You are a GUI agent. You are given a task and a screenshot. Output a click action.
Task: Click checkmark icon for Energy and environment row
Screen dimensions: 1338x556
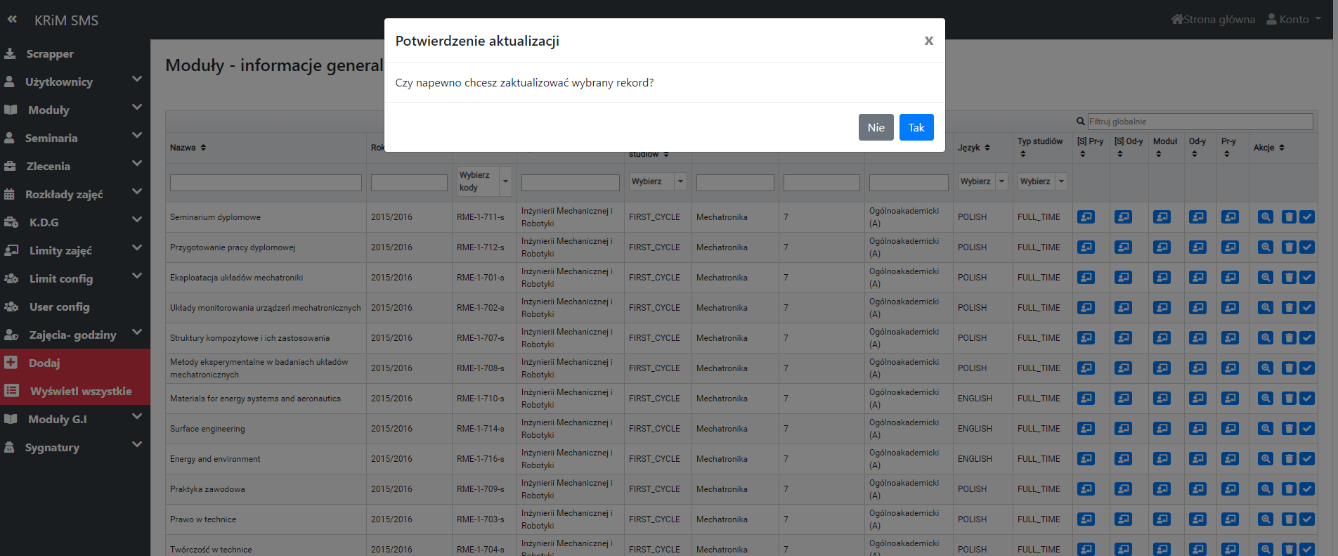click(1307, 458)
